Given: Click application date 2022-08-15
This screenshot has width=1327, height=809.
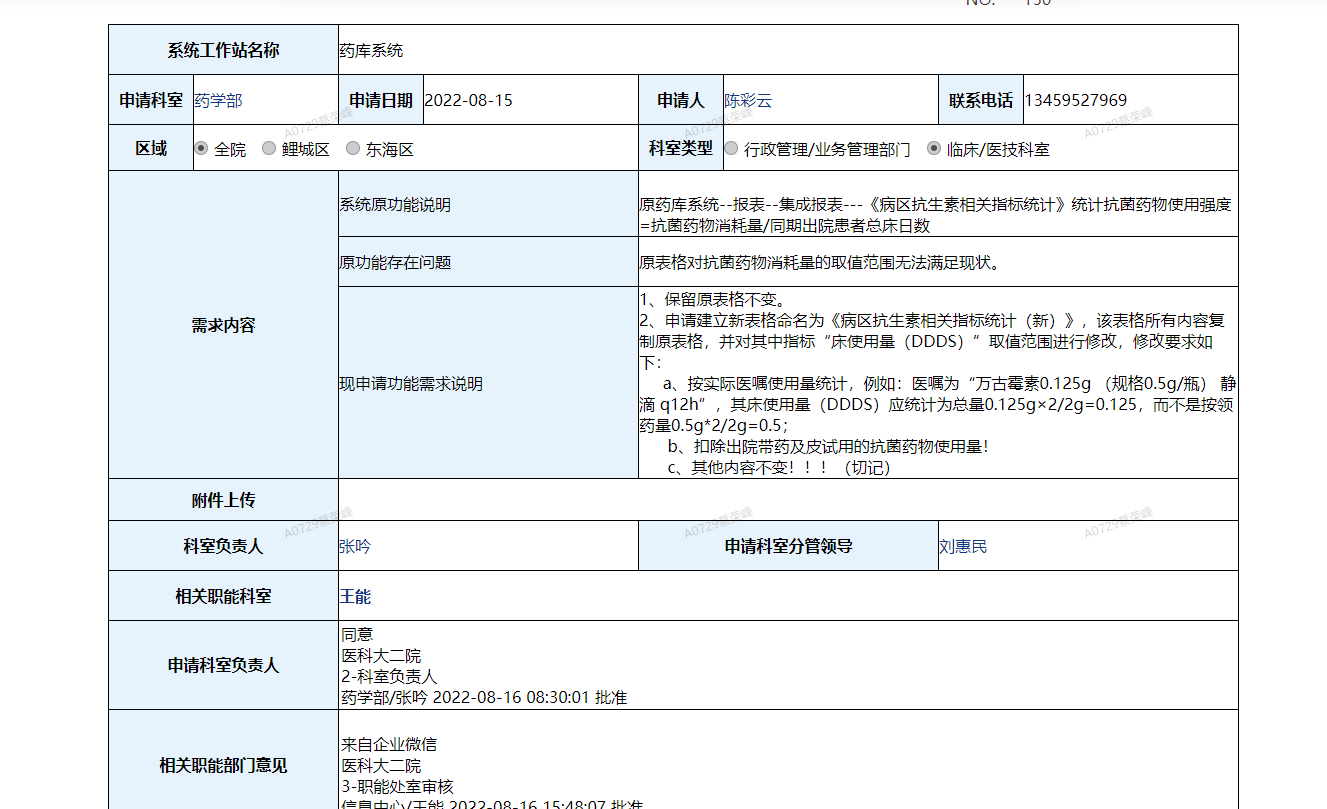Looking at the screenshot, I should click(469, 100).
